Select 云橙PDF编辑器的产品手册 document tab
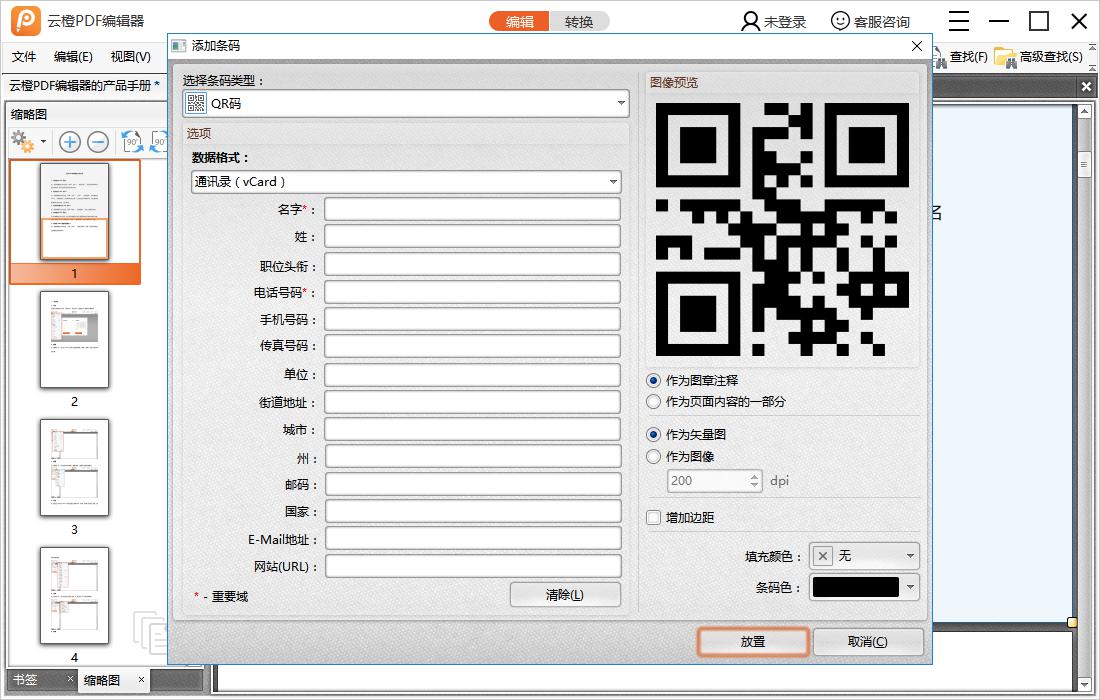1100x700 pixels. 84,86
